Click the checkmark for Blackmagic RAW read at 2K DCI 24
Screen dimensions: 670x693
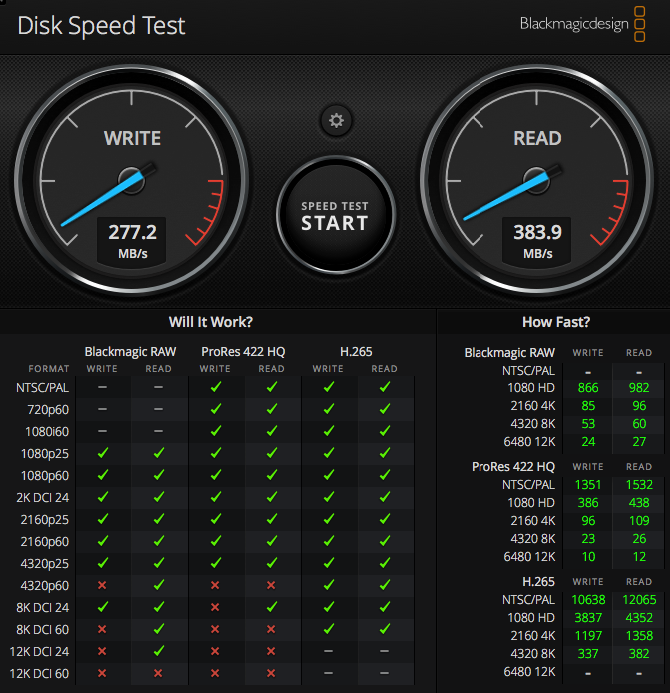(159, 497)
